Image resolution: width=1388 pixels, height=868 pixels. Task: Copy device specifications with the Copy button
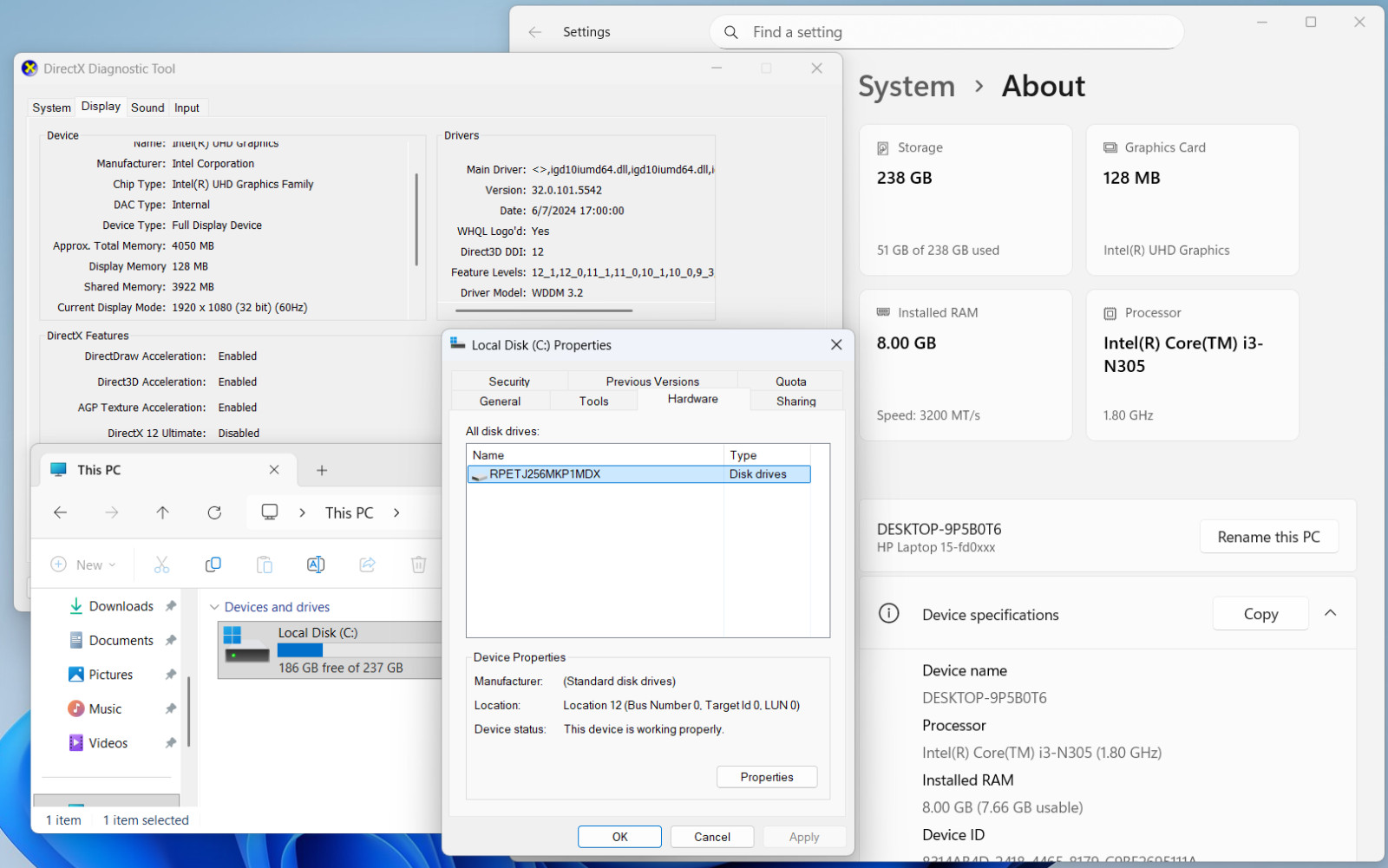[x=1260, y=614]
